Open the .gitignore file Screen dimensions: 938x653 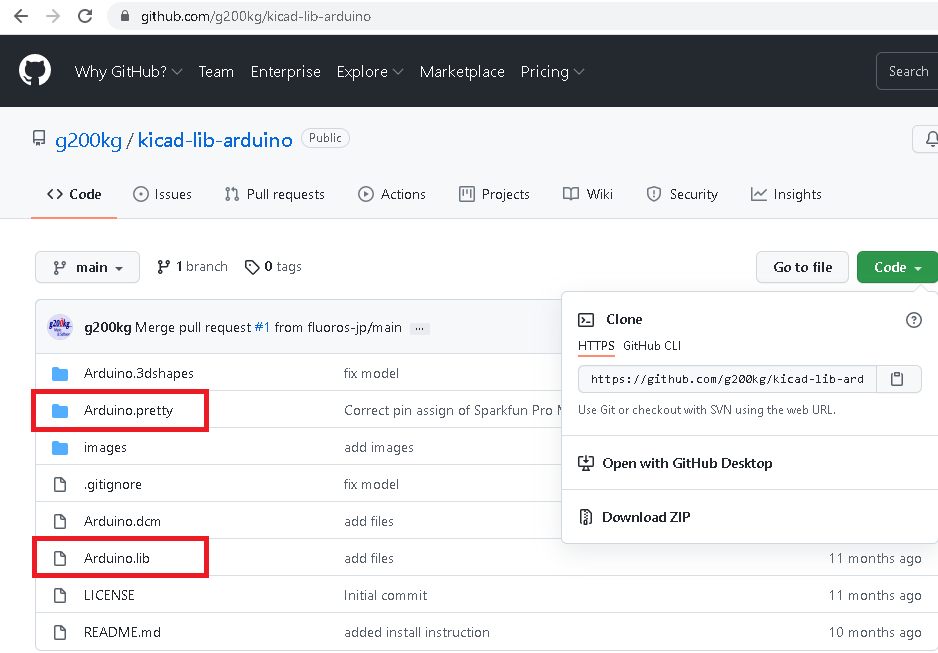point(113,484)
